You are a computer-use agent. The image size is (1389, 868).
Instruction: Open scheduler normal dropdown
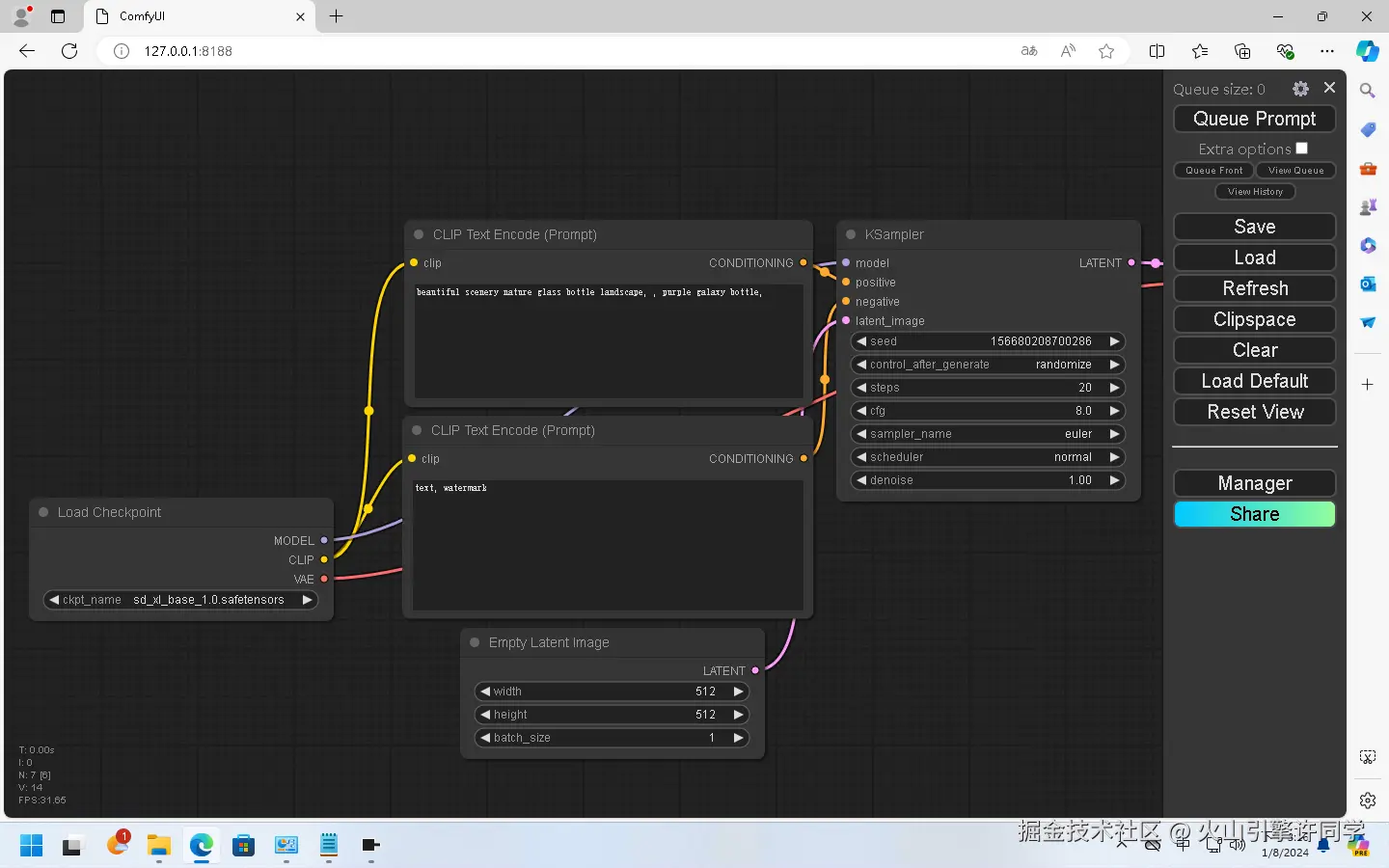988,457
